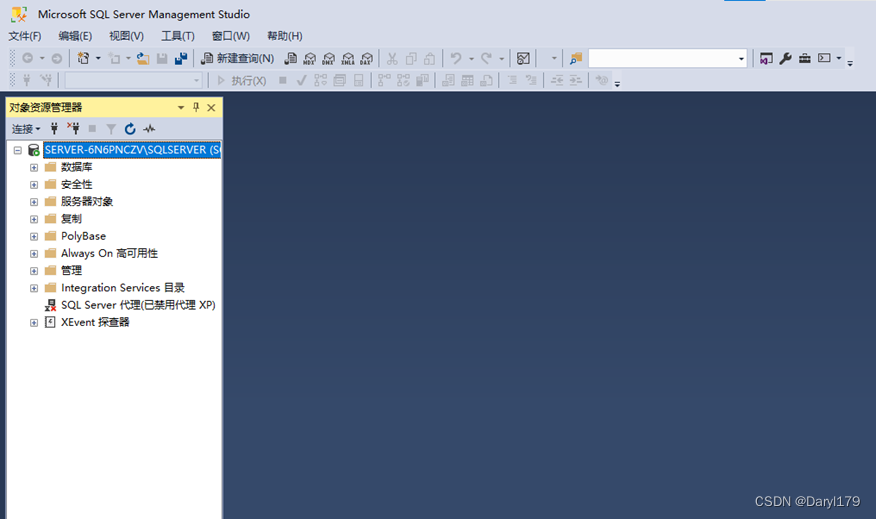Click the server database icon with green arrow
This screenshot has width=876, height=519.
point(34,150)
